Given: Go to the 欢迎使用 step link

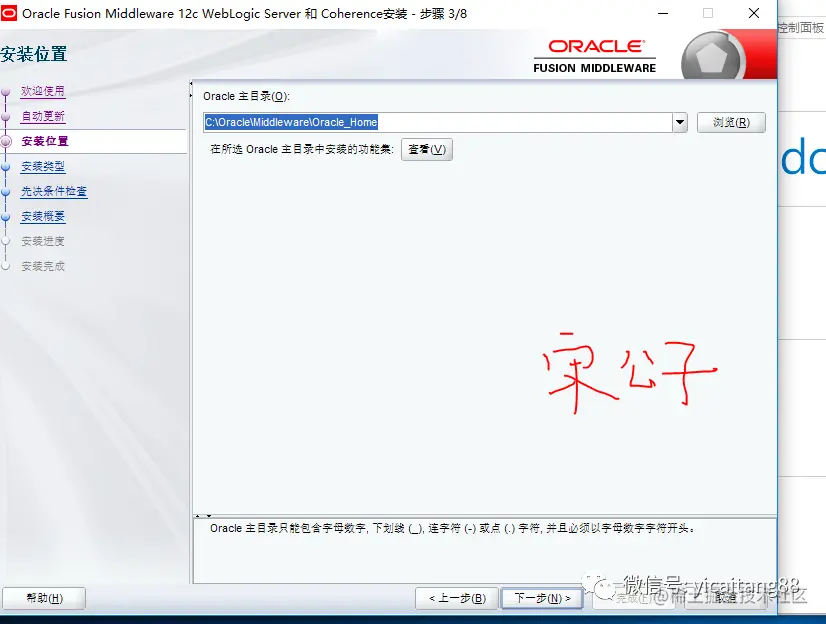Looking at the screenshot, I should click(43, 91).
